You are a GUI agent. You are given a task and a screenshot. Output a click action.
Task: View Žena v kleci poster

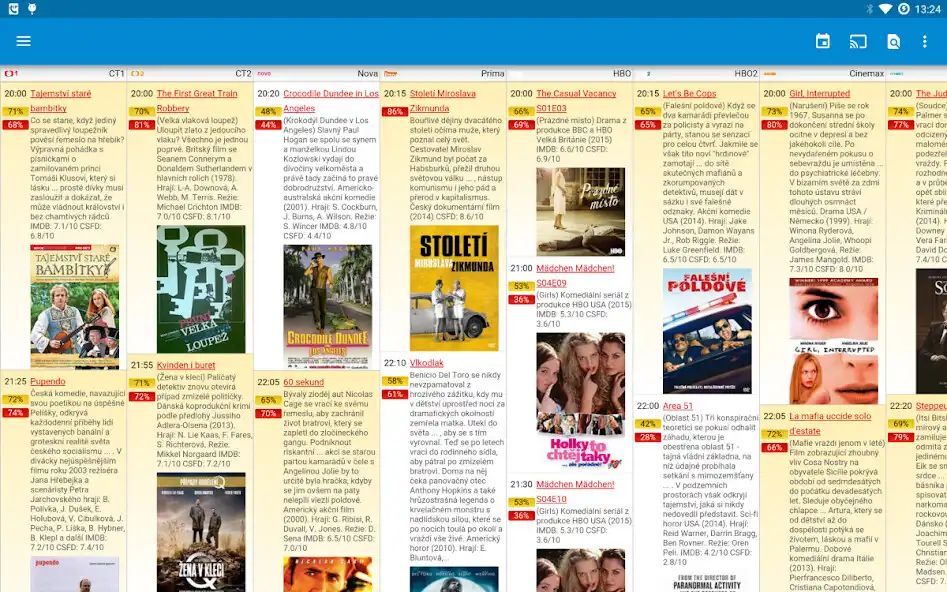tap(201, 532)
